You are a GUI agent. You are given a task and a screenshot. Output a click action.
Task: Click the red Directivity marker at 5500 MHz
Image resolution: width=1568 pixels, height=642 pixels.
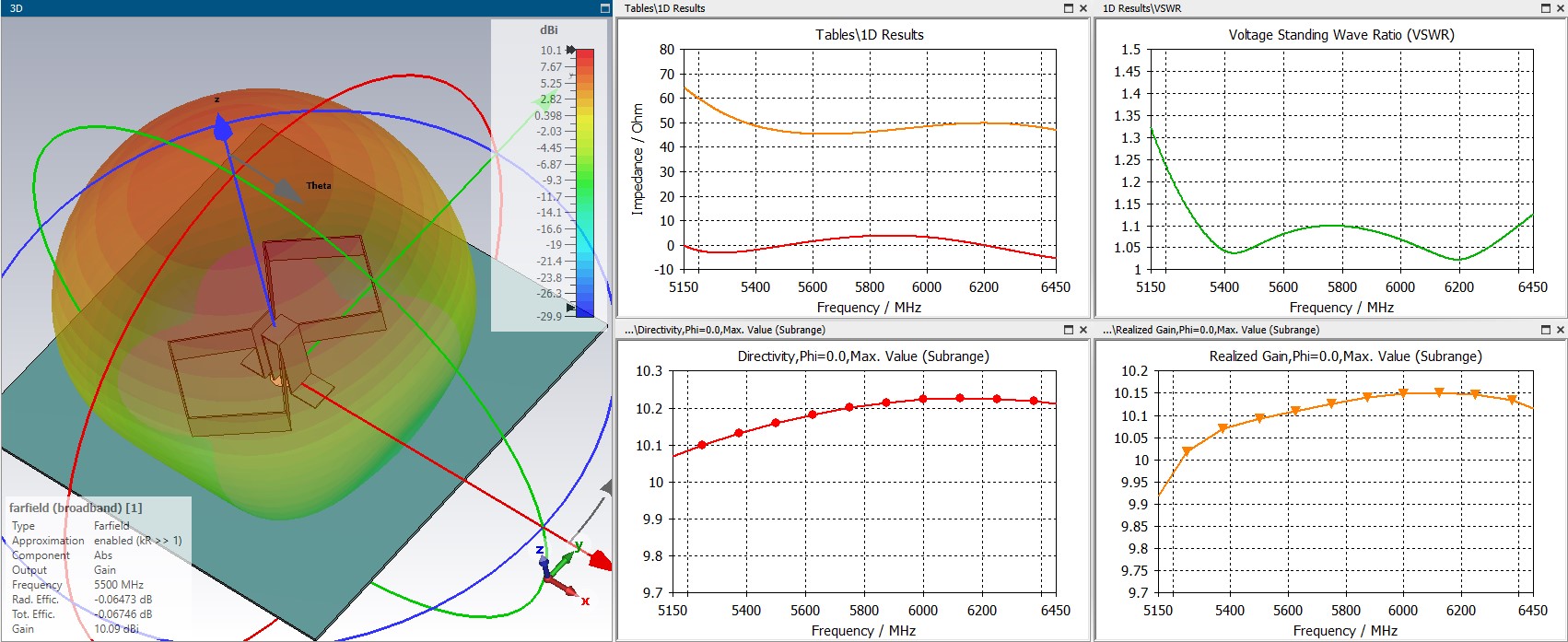tap(776, 423)
